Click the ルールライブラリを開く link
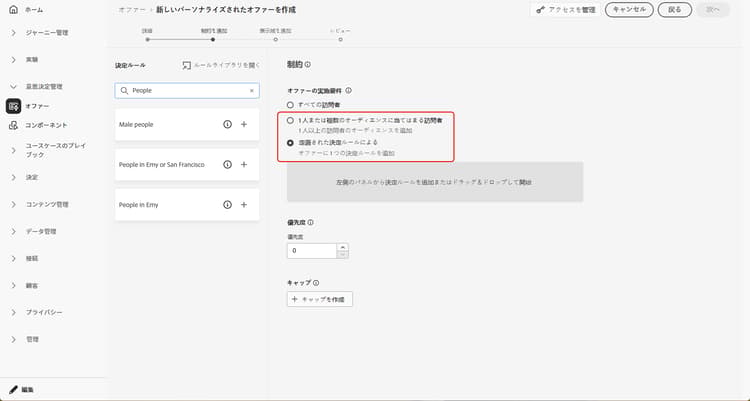750x401 pixels. pos(221,65)
